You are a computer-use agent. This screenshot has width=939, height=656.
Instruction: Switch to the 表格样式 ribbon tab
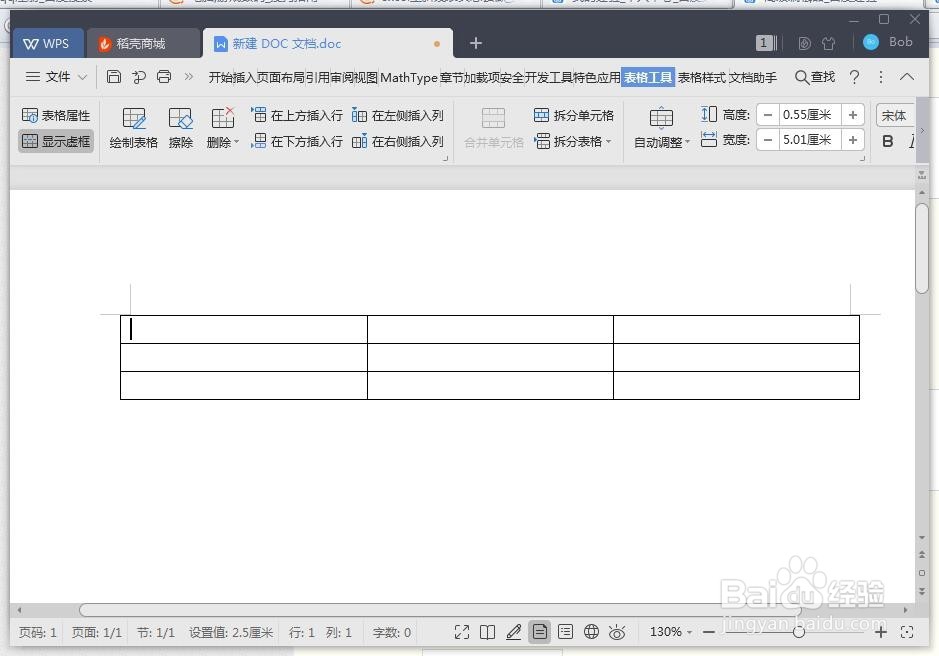coord(701,77)
